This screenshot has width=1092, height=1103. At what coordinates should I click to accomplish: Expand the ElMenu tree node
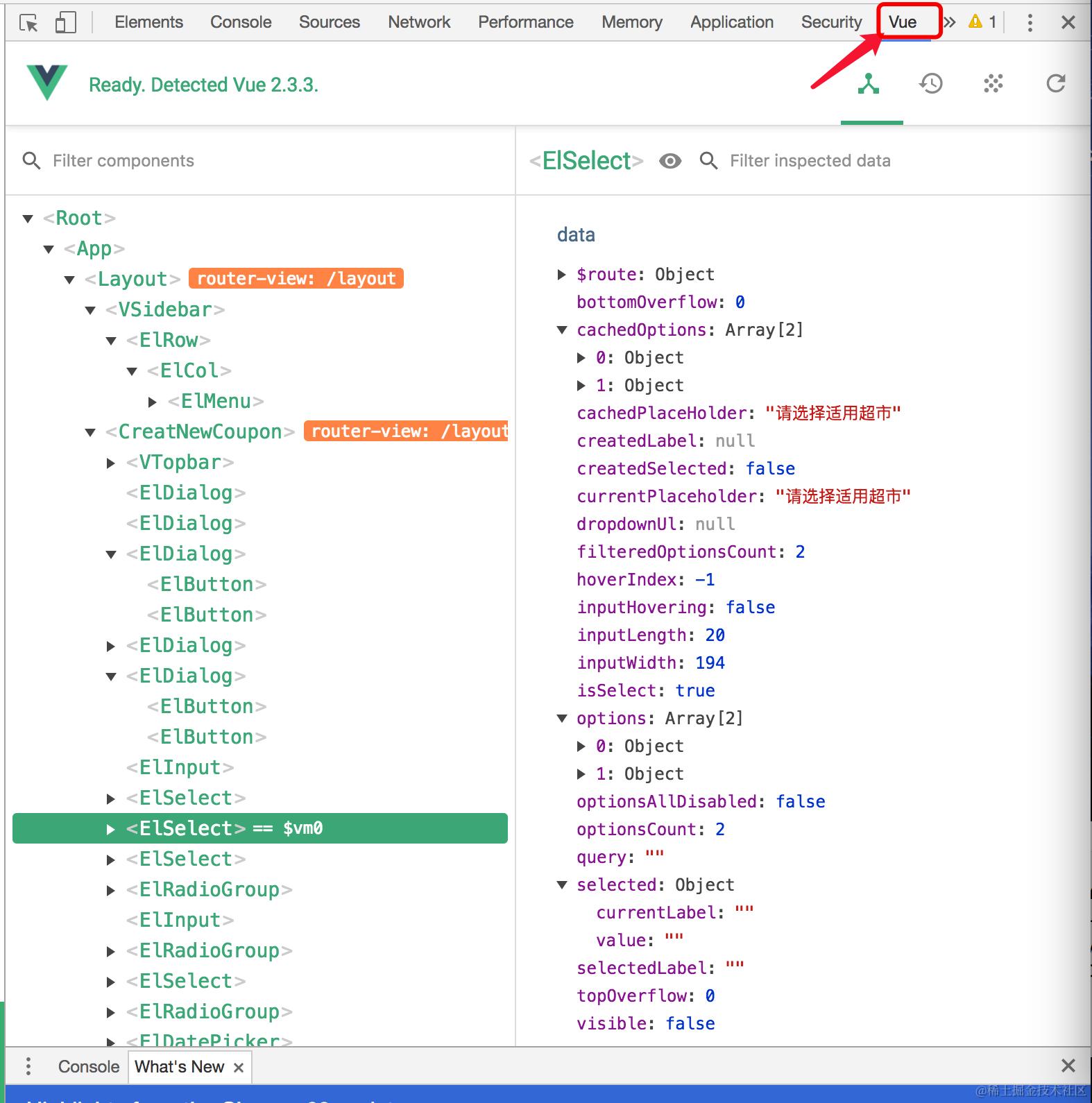pyautogui.click(x=152, y=402)
